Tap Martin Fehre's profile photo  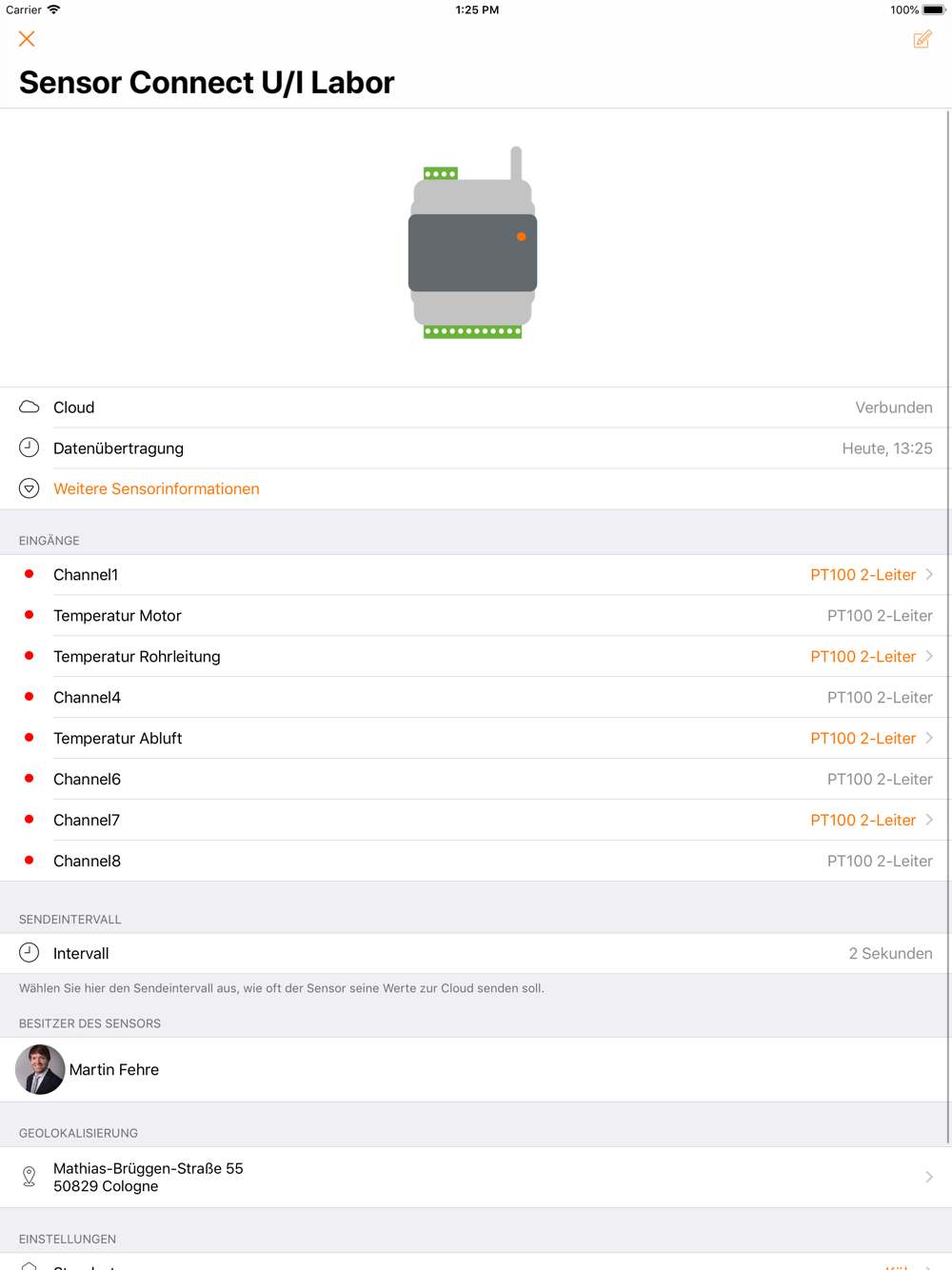point(40,1069)
